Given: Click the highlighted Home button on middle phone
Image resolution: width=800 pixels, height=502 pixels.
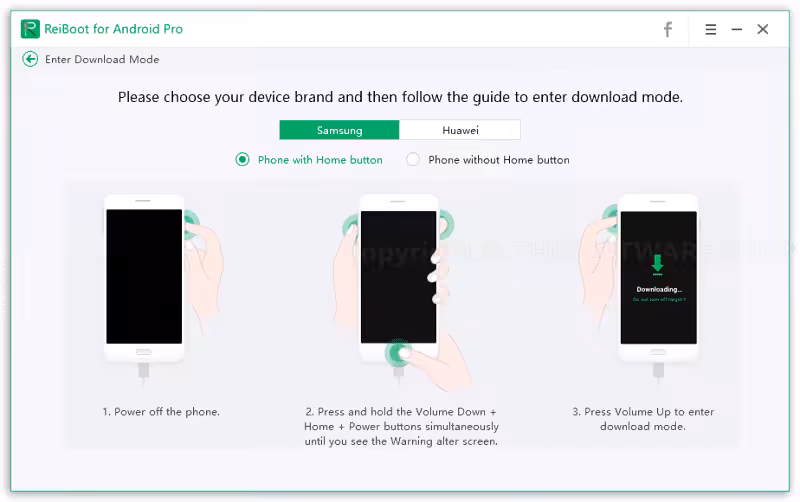Looking at the screenshot, I should [398, 353].
